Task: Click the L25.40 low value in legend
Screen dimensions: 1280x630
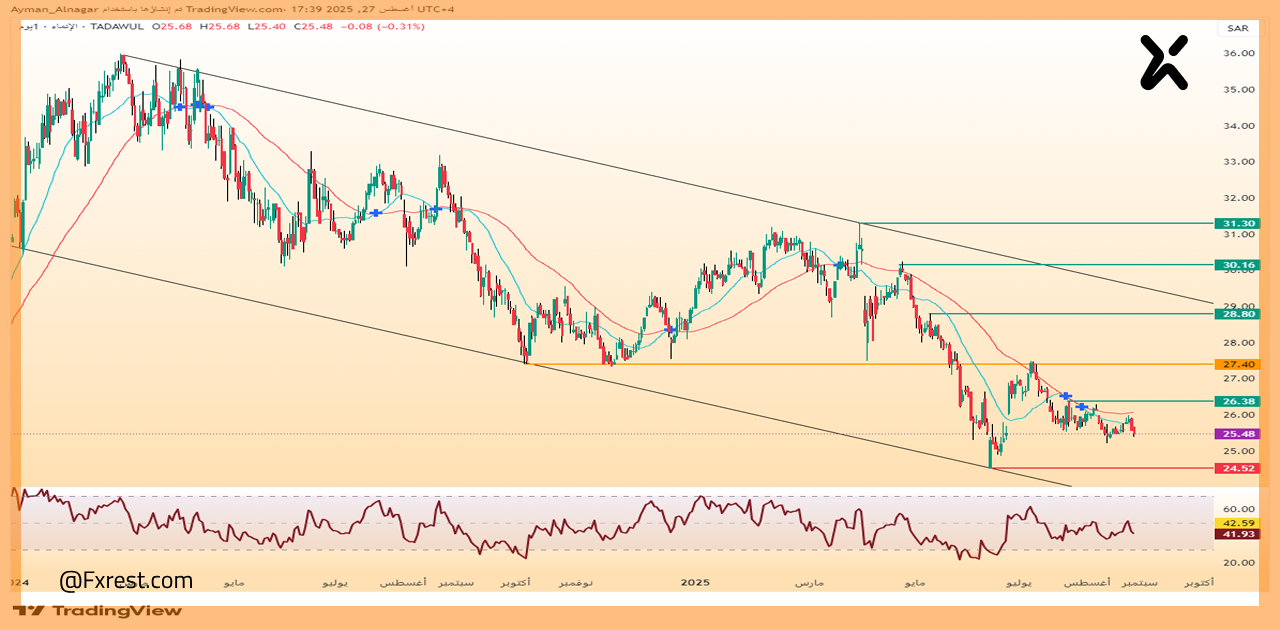Action: click(268, 26)
